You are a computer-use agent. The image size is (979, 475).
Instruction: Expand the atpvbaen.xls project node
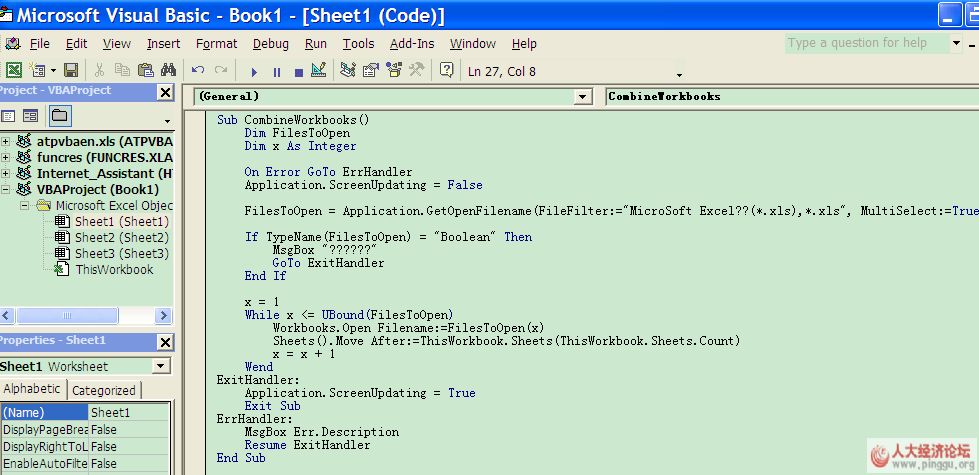coord(6,141)
